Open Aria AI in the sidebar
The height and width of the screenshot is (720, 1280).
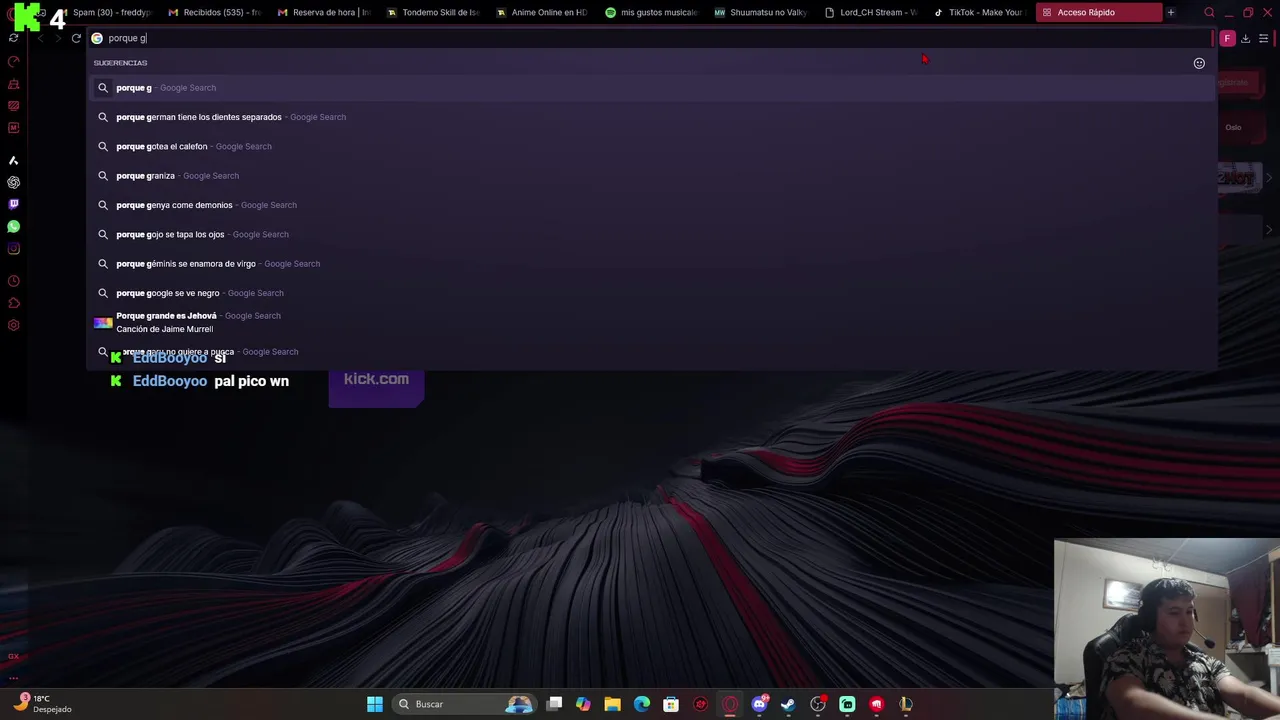click(13, 160)
